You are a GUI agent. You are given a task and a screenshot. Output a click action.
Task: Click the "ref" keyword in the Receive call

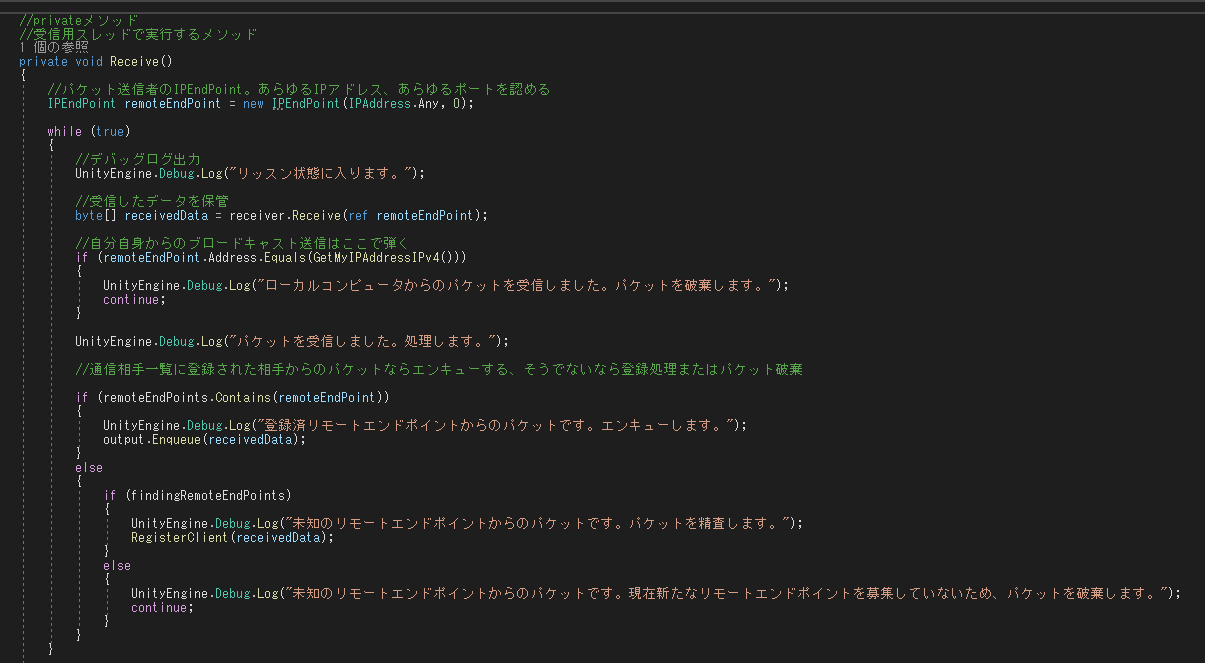(358, 215)
